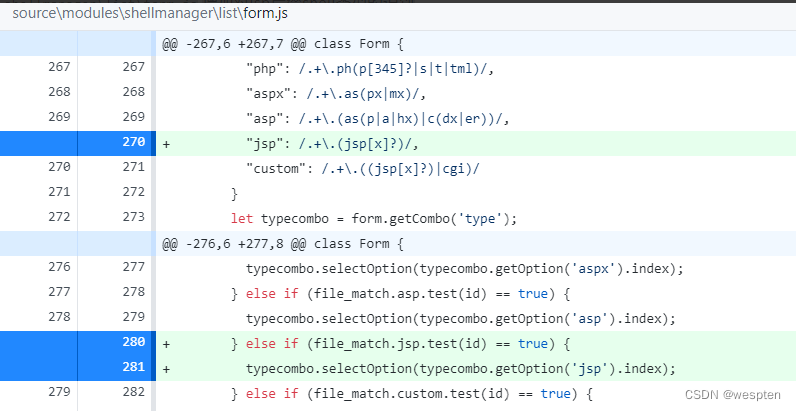796x411 pixels.
Task: Click old line number 279
Action: click(x=55, y=393)
